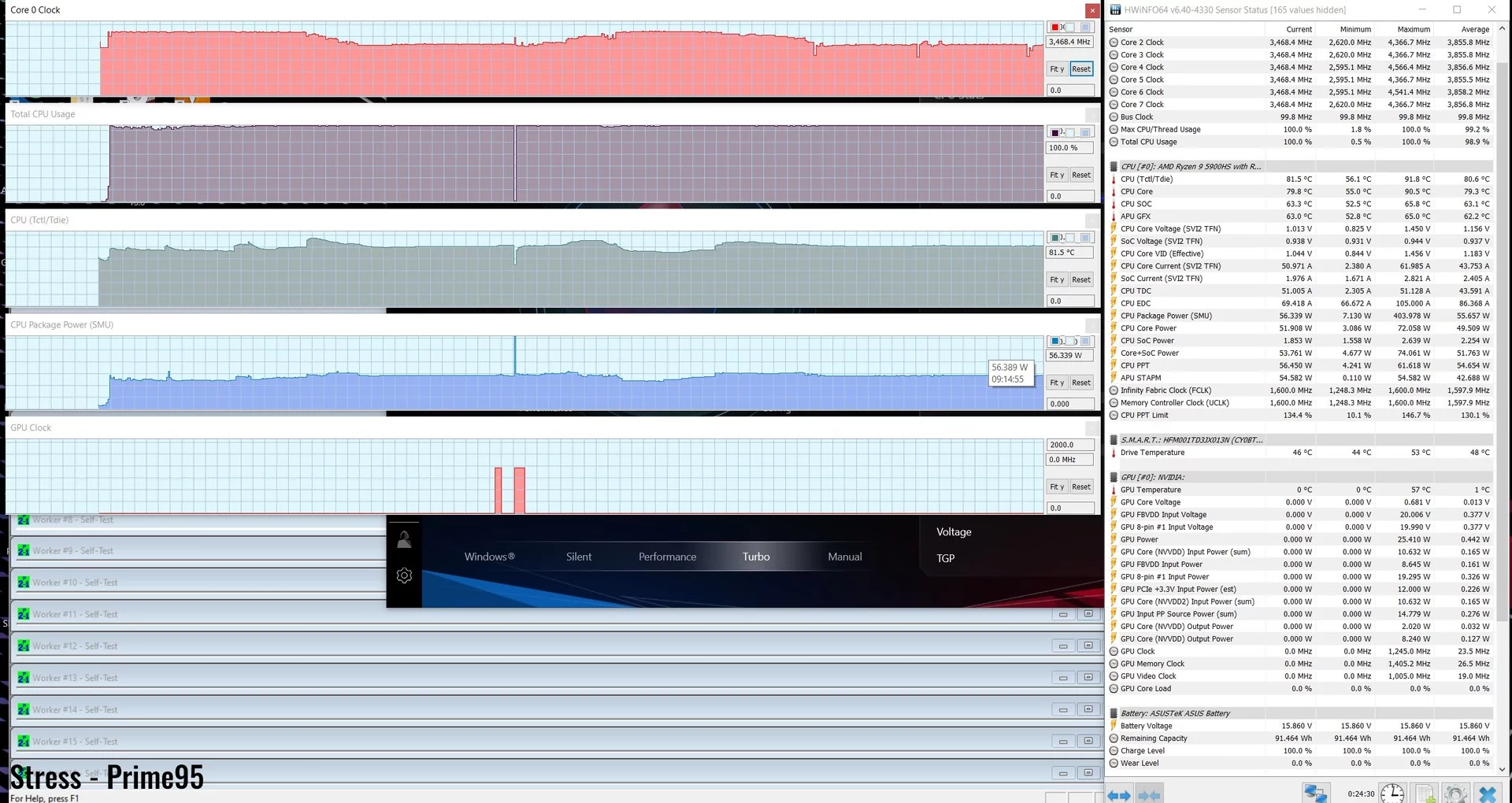Click the Prime95 icon of Worker #11

click(24, 614)
